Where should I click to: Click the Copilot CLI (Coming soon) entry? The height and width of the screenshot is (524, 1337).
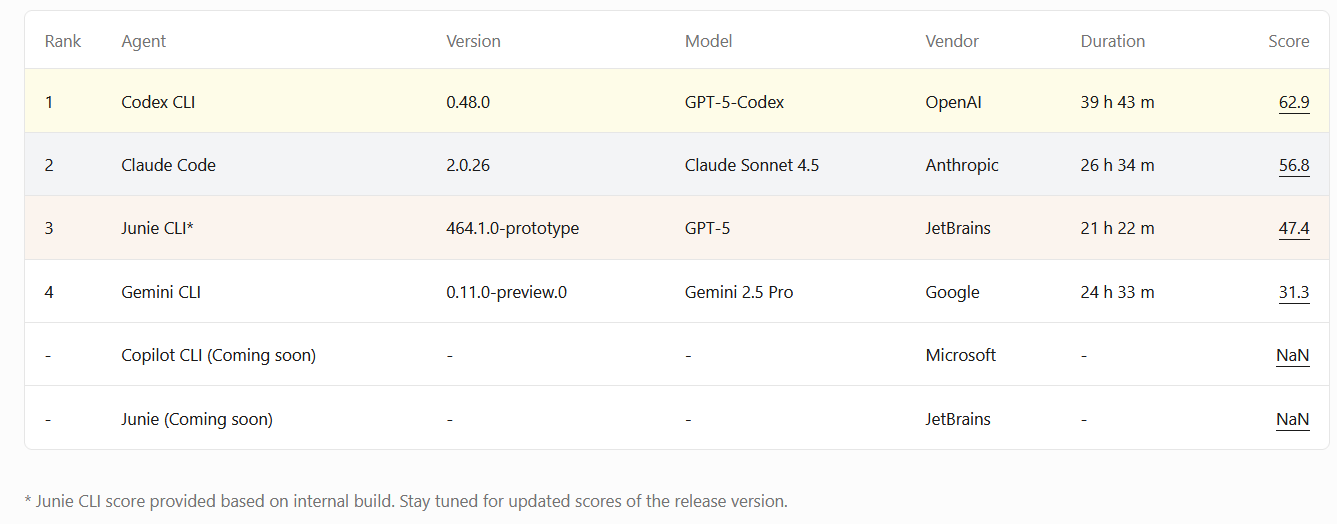pyautogui.click(x=218, y=355)
